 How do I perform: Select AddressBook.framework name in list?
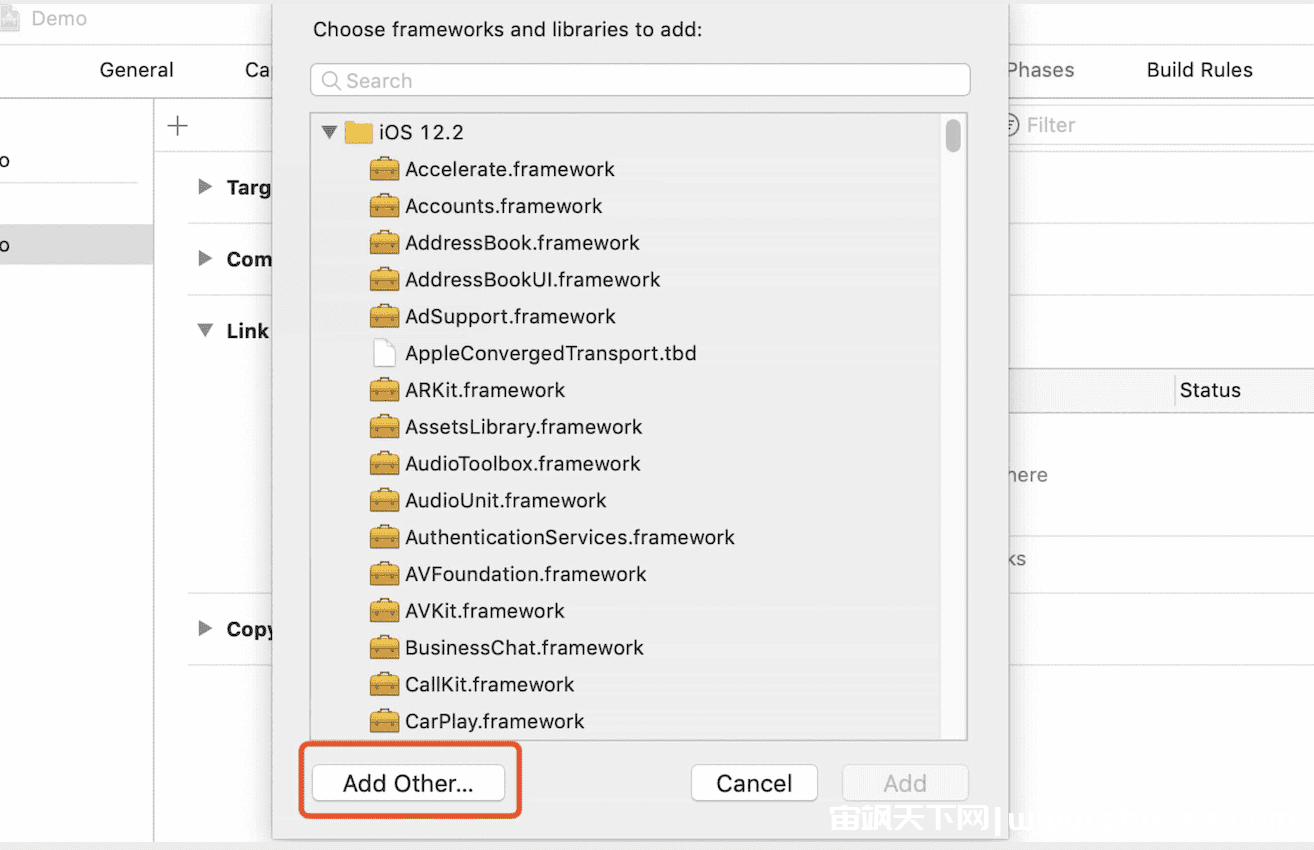click(x=522, y=243)
